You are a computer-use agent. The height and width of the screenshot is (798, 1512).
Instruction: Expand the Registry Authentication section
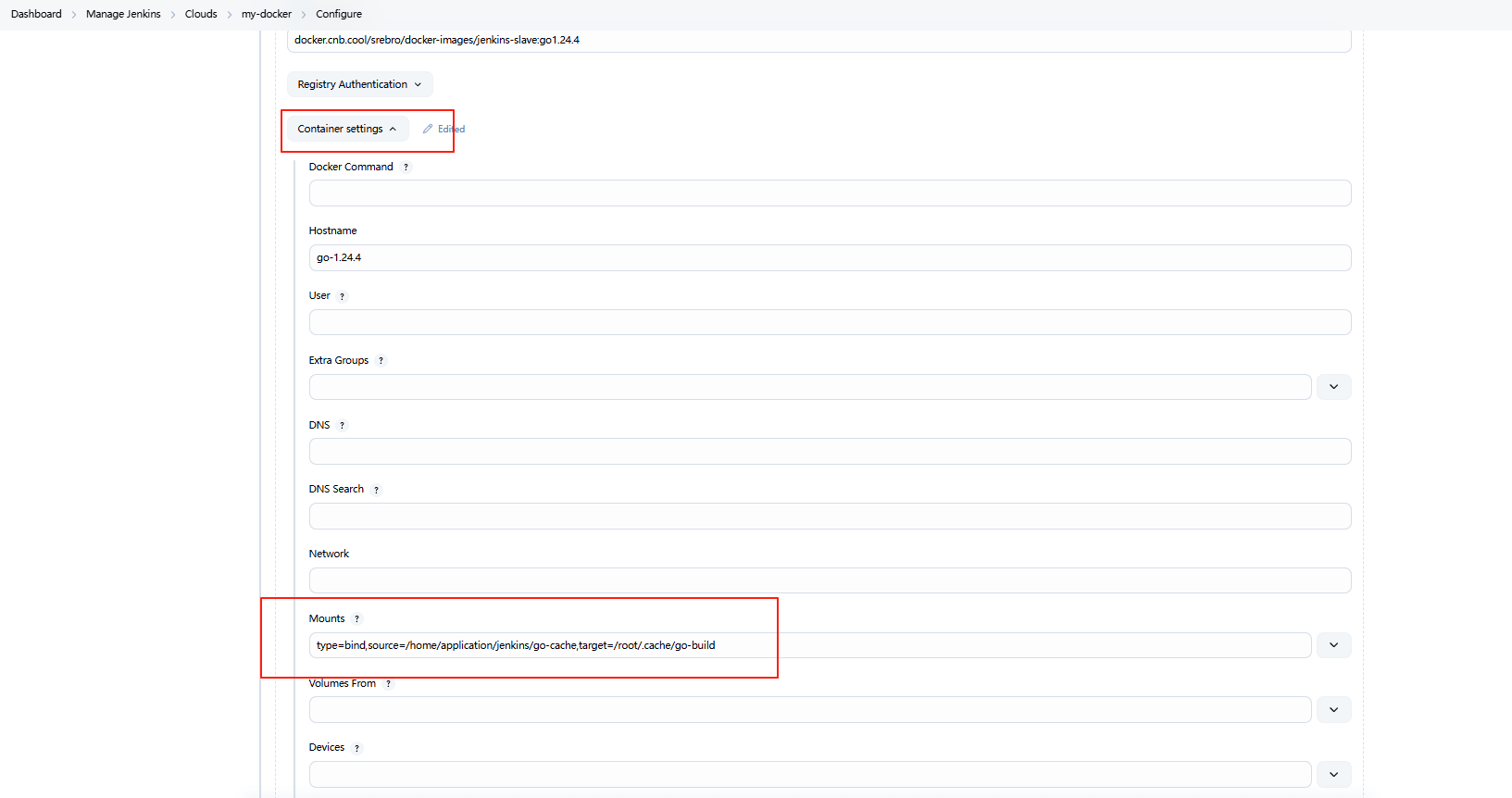point(359,84)
